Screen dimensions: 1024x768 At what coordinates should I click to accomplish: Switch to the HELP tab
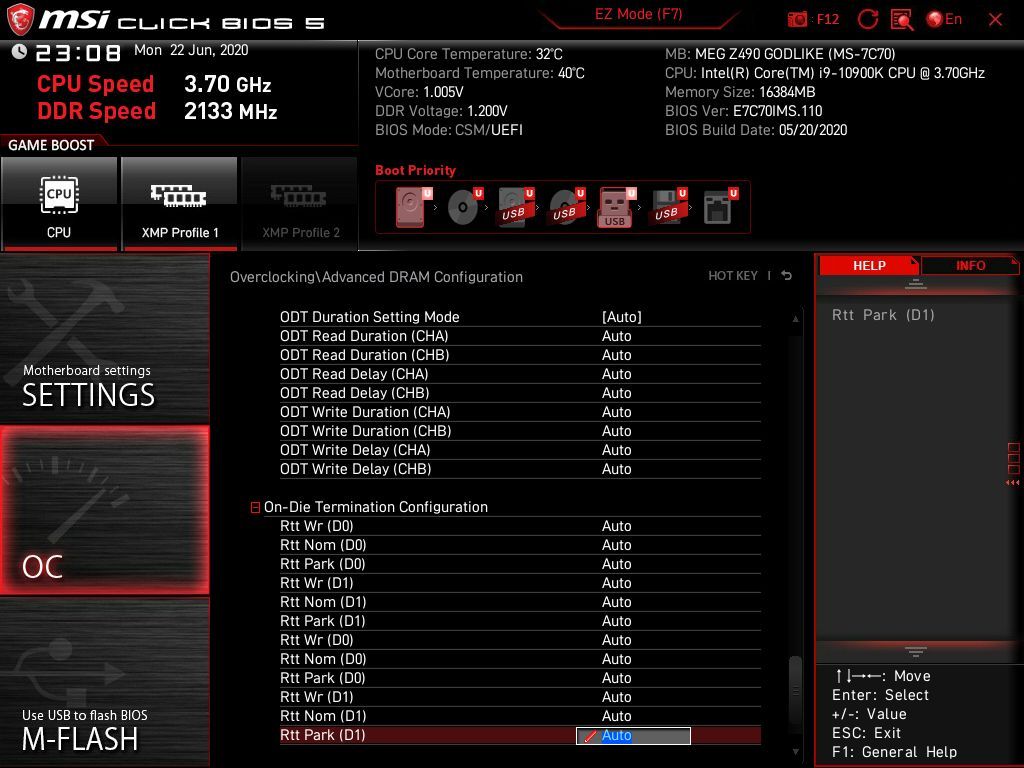click(x=869, y=266)
